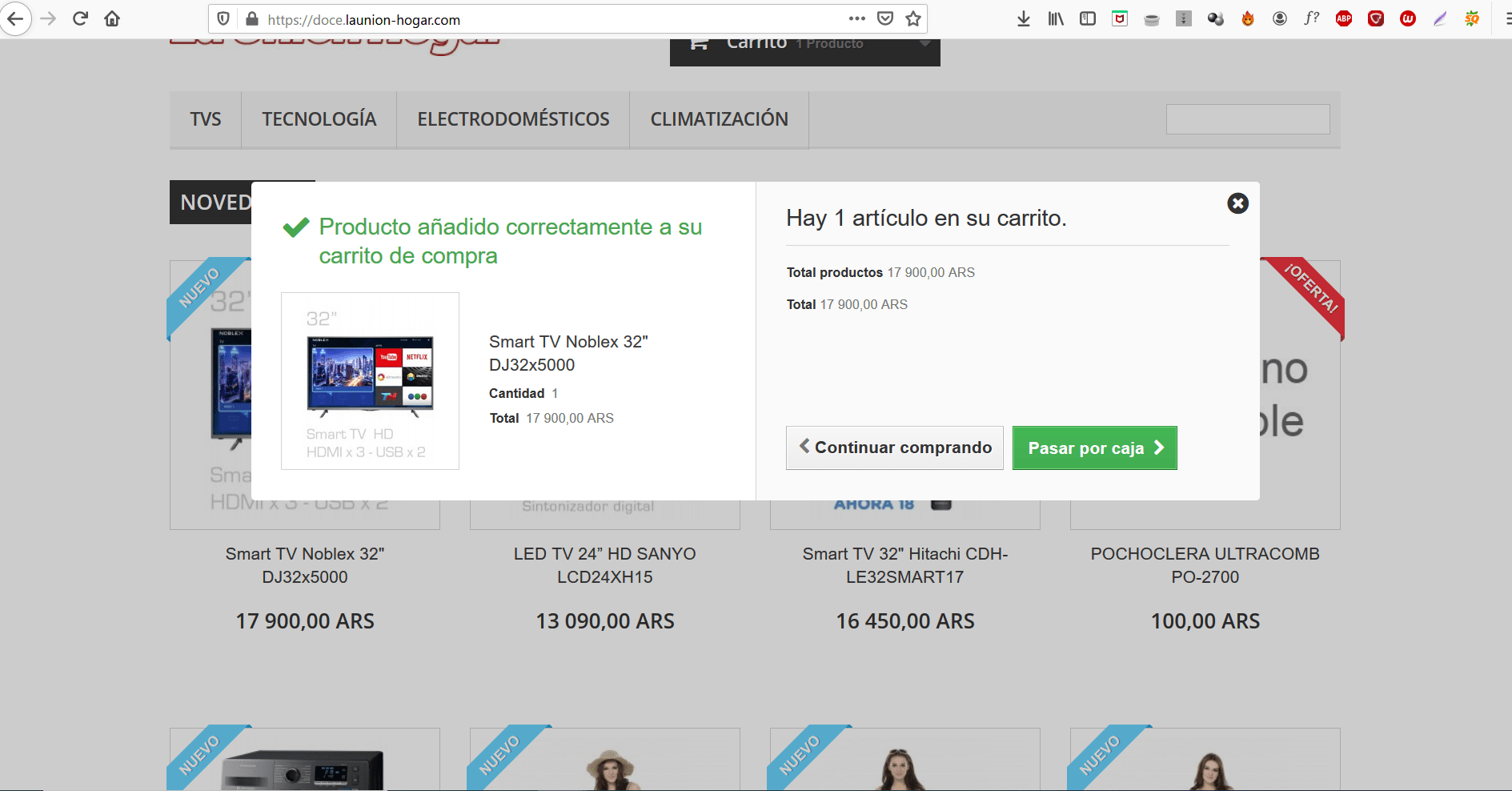The image size is (1512, 791).
Task: Click the grey disk extension icon
Action: [x=1152, y=19]
